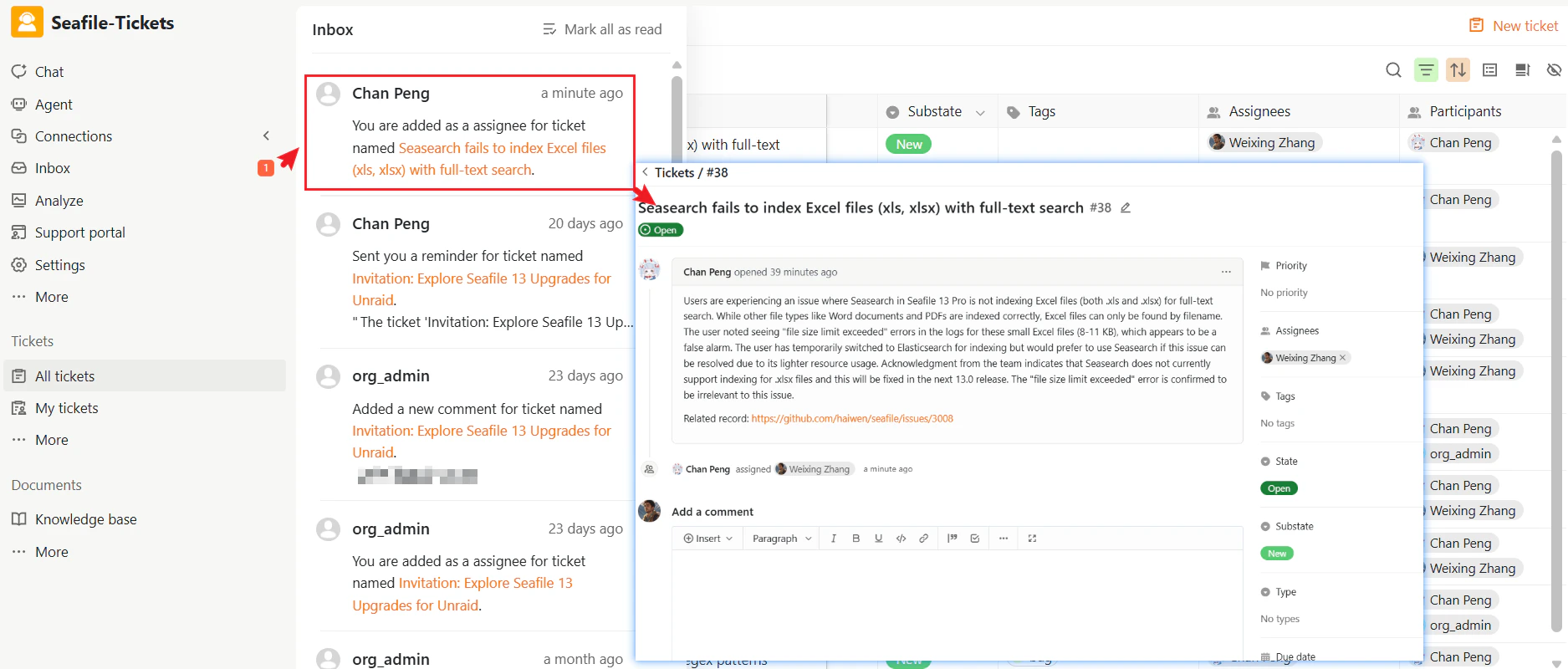
Task: Click the Inbox panel scrollbar up arrow
Action: (677, 65)
